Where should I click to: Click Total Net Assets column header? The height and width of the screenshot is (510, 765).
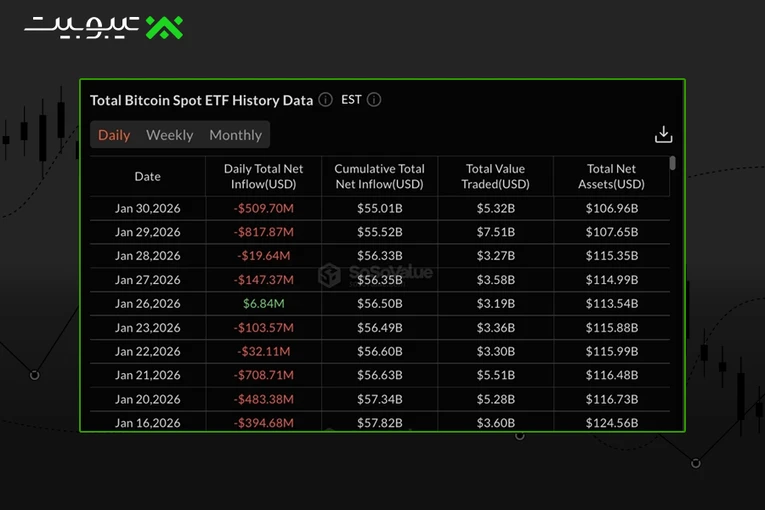(x=611, y=177)
